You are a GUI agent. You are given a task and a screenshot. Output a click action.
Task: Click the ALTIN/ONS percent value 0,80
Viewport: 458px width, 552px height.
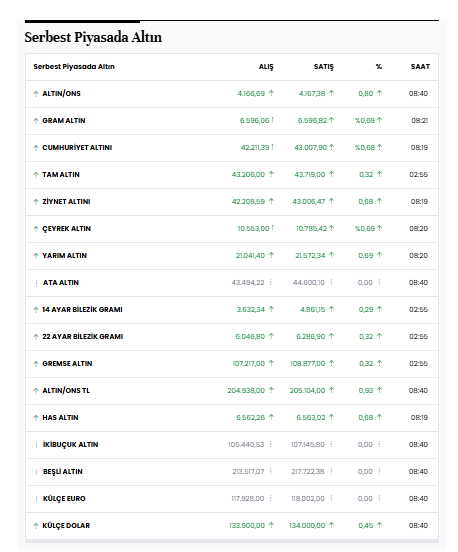(x=366, y=94)
